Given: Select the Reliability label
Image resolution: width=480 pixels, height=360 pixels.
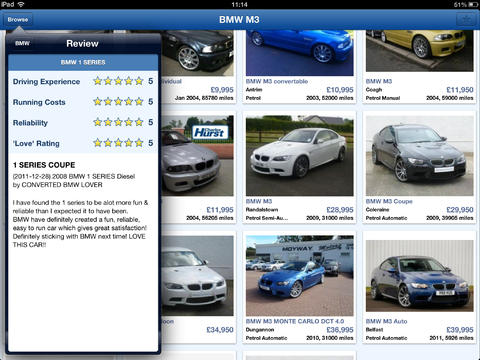Looking at the screenshot, I should pyautogui.click(x=30, y=123).
